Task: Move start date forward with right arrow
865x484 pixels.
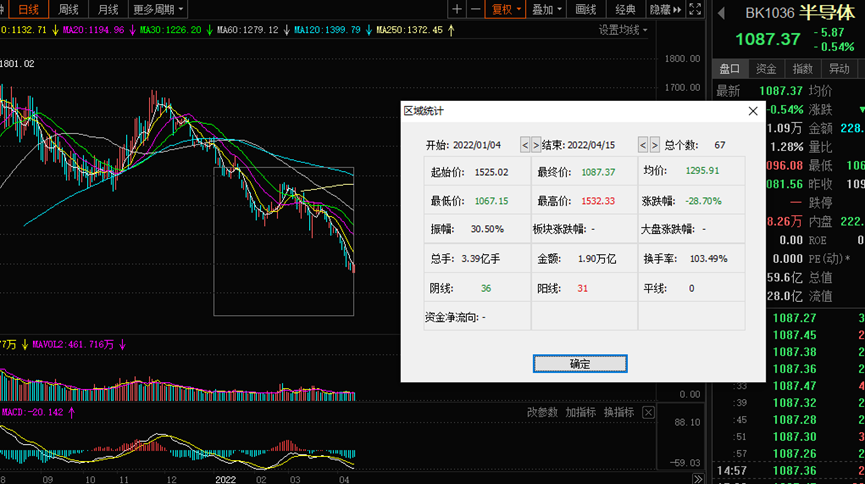Action: [x=536, y=145]
